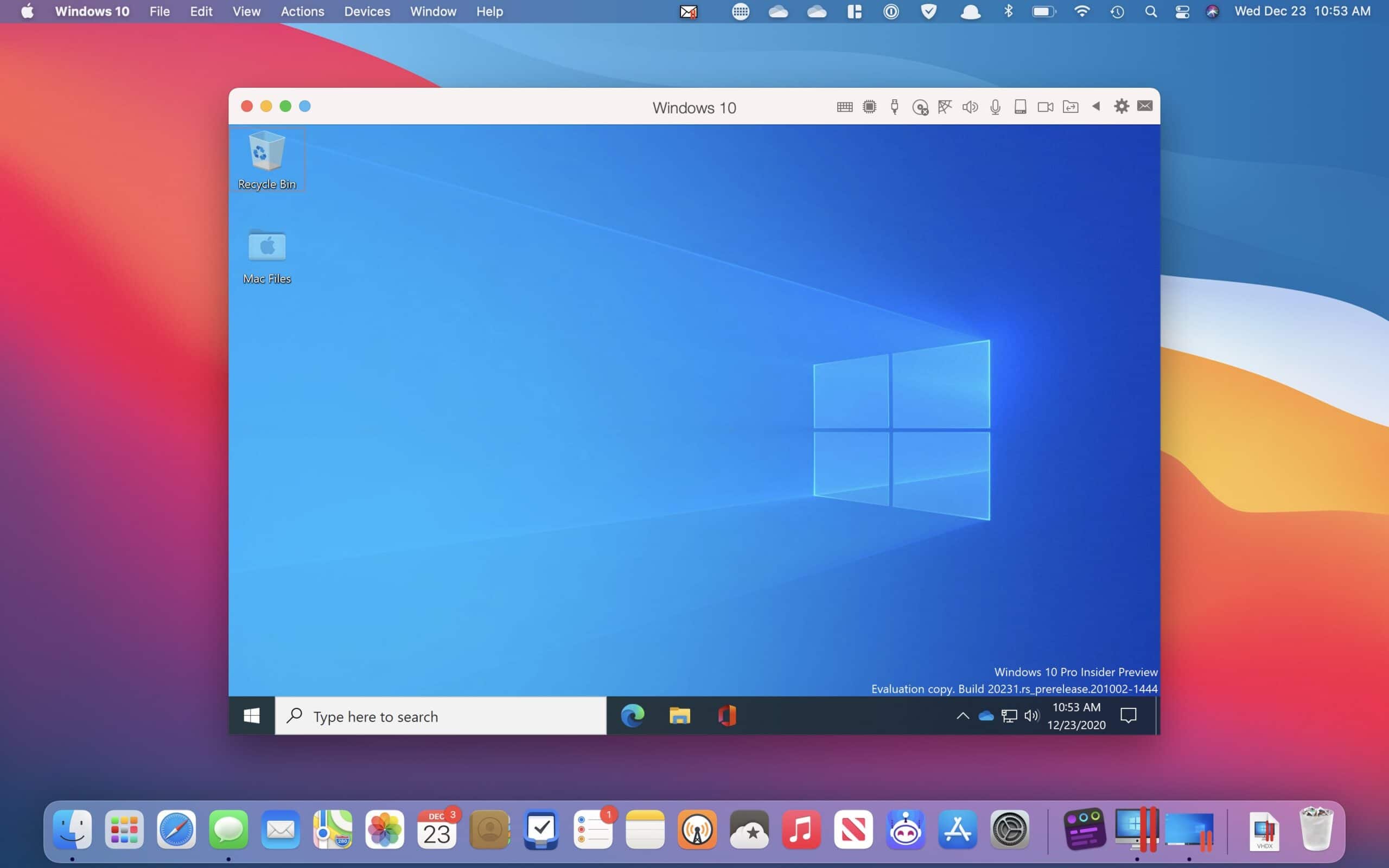
Task: Click the retina display toggle icon in VM toolbar
Action: (x=1019, y=107)
